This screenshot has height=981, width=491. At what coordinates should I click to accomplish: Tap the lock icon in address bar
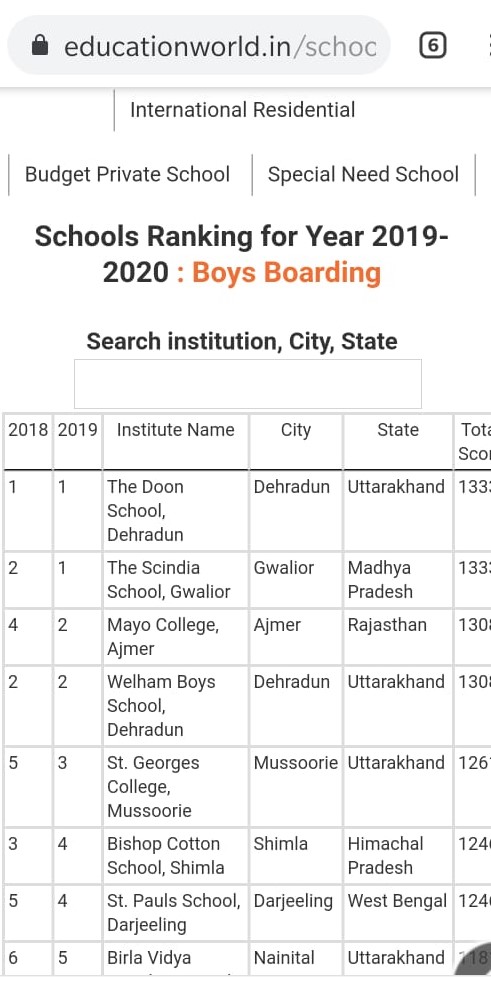(40, 46)
